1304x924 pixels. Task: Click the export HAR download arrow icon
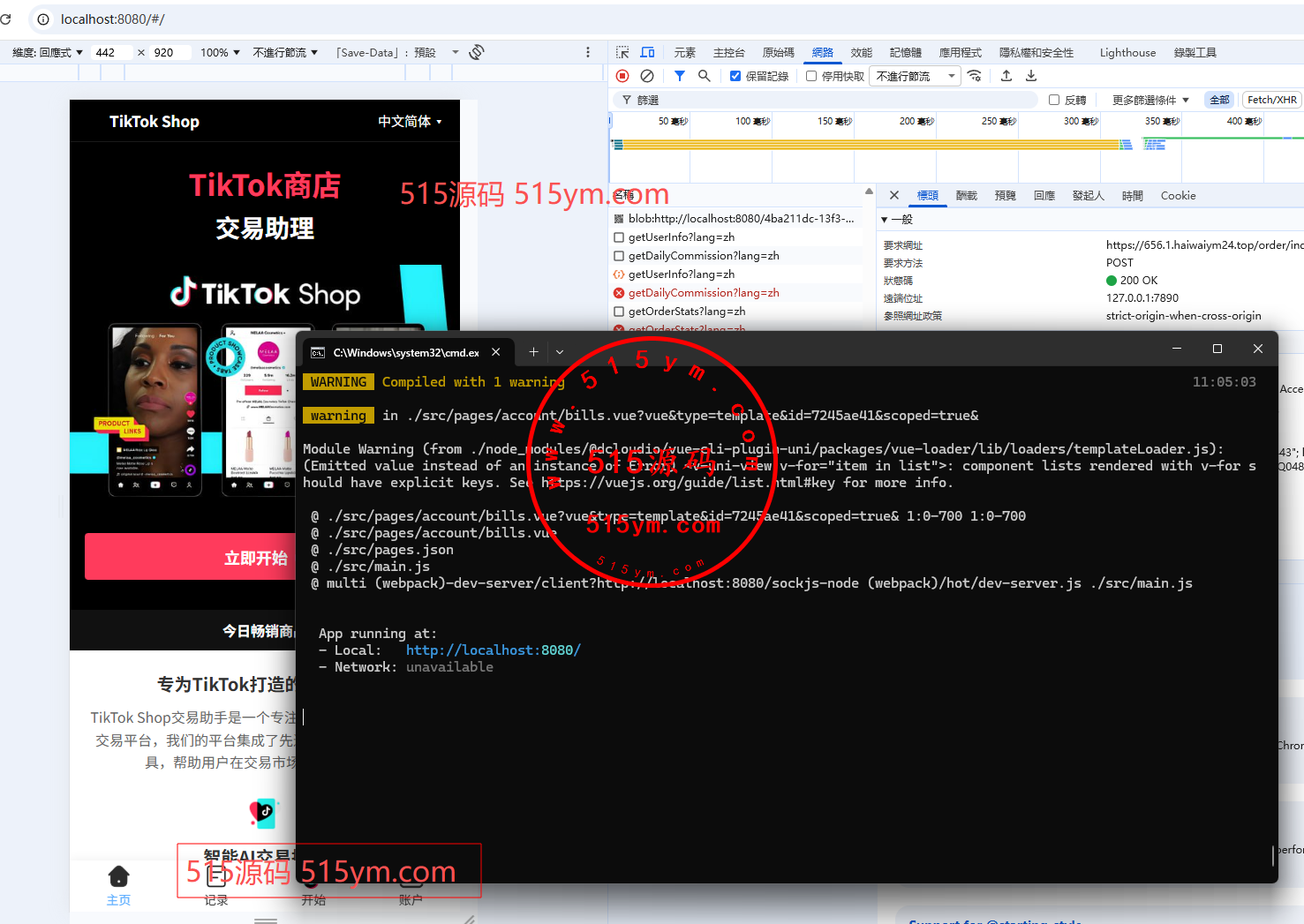click(1031, 76)
